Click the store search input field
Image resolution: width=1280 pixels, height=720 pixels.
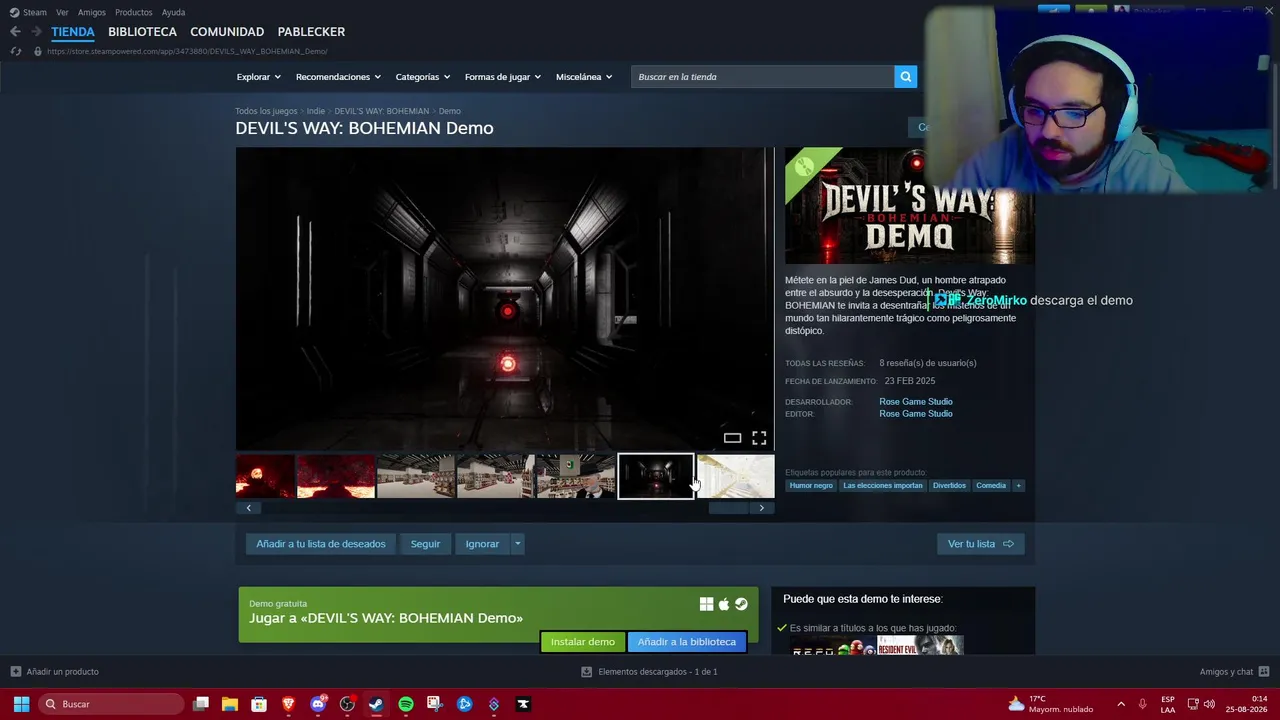click(762, 77)
